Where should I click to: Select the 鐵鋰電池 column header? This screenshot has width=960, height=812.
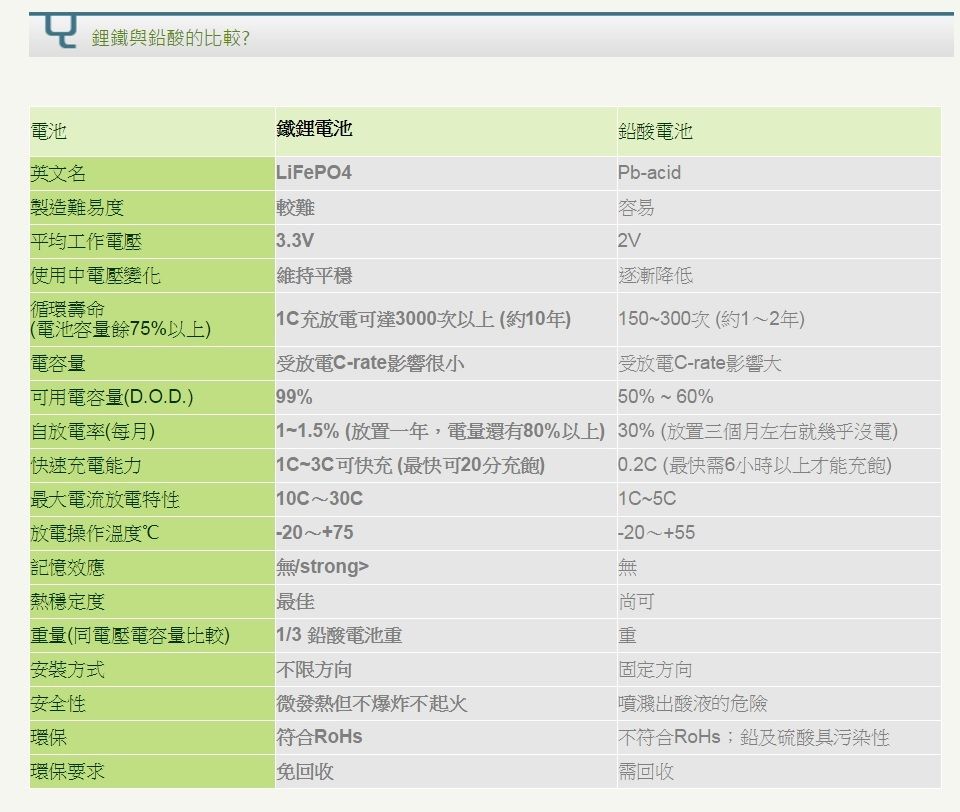(314, 129)
